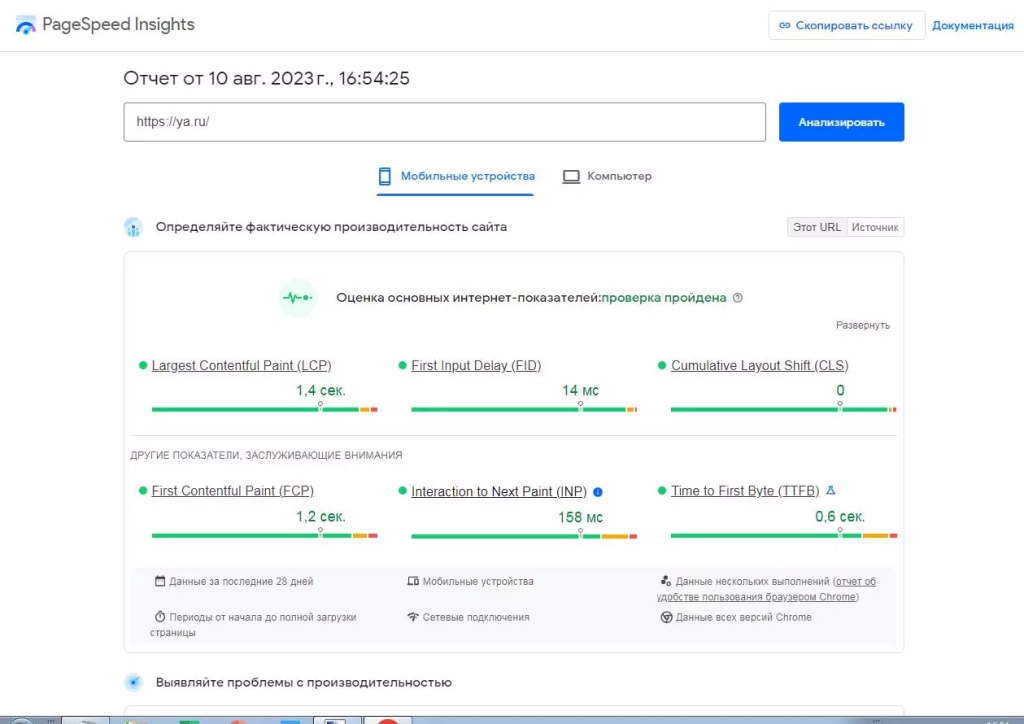The width and height of the screenshot is (1024, 724).
Task: Click the Core Web Vitals pulse icon
Action: click(x=297, y=298)
